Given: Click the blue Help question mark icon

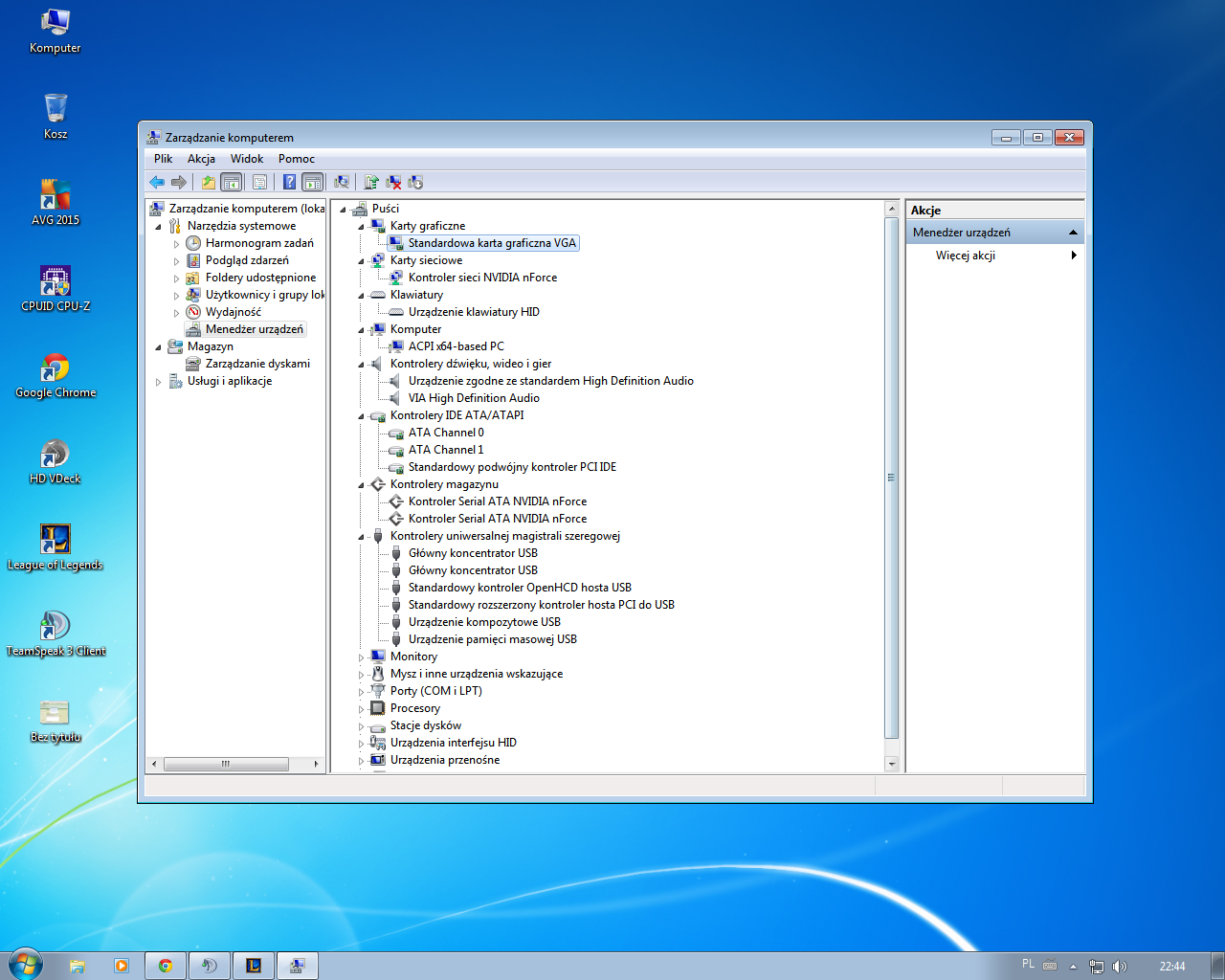Looking at the screenshot, I should (x=289, y=182).
